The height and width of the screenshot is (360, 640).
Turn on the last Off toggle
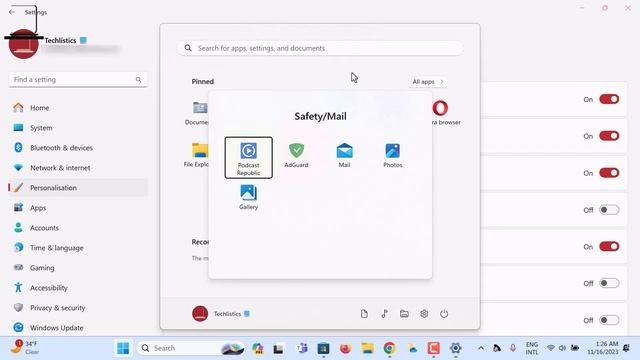(609, 320)
